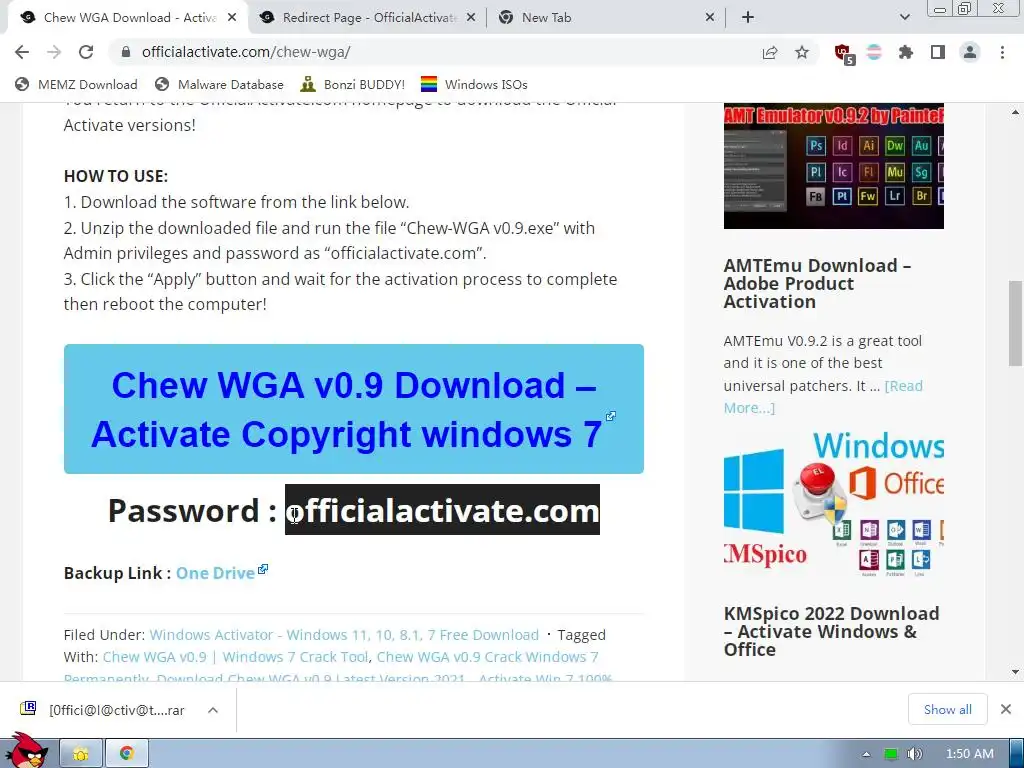The image size is (1024, 768).
Task: Open the MEMZ Download bookmark
Action: pyautogui.click(x=76, y=84)
